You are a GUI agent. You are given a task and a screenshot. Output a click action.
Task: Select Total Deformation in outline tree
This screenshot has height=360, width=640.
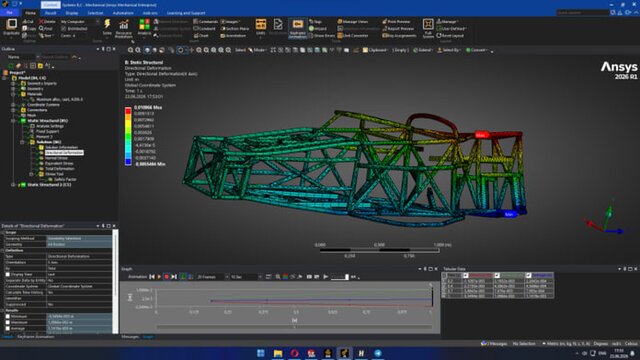click(60, 169)
